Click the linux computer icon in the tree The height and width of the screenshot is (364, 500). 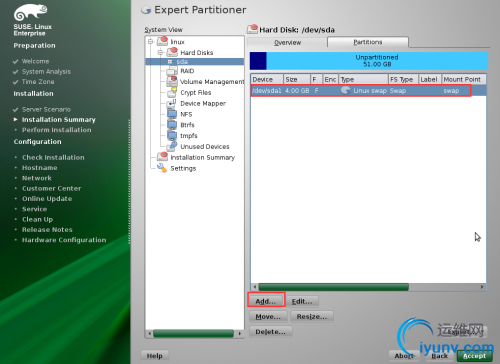click(x=163, y=41)
